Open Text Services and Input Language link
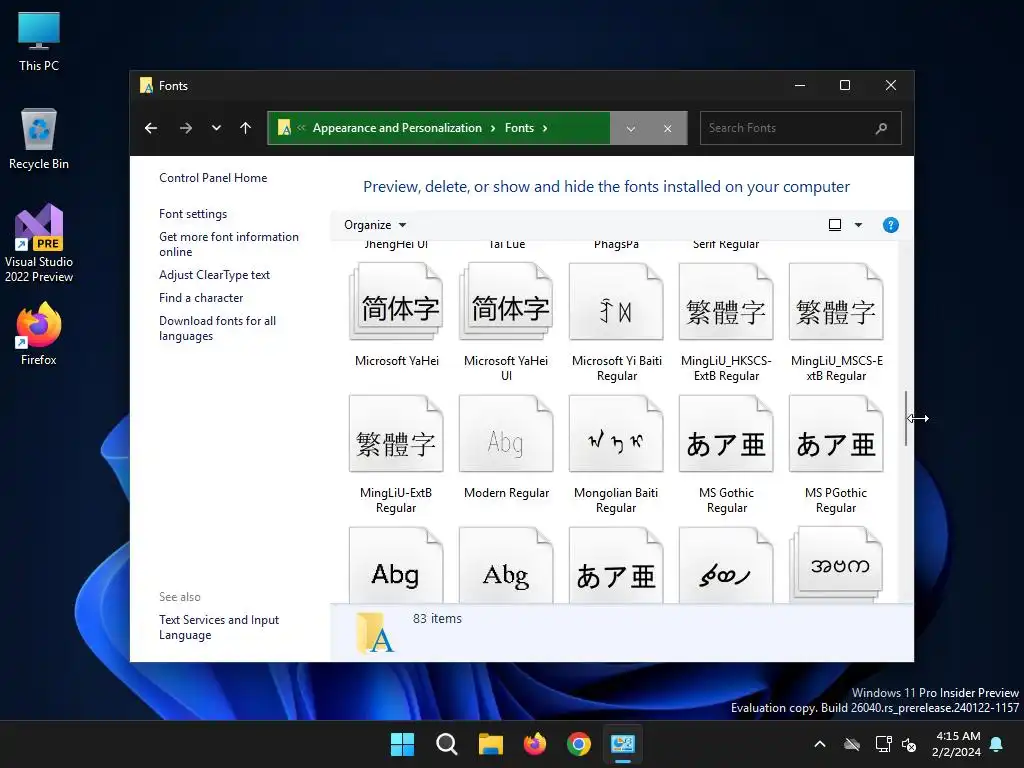Screen dimensions: 1024x768 [219, 627]
